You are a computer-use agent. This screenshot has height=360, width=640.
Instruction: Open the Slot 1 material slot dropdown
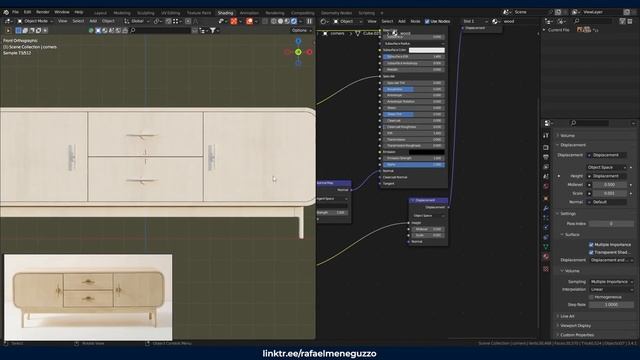tap(475, 21)
